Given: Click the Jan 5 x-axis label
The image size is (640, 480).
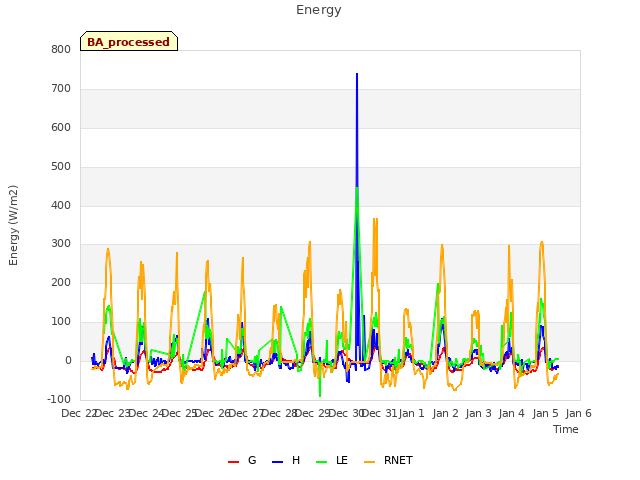Looking at the screenshot, I should pyautogui.click(x=545, y=413).
